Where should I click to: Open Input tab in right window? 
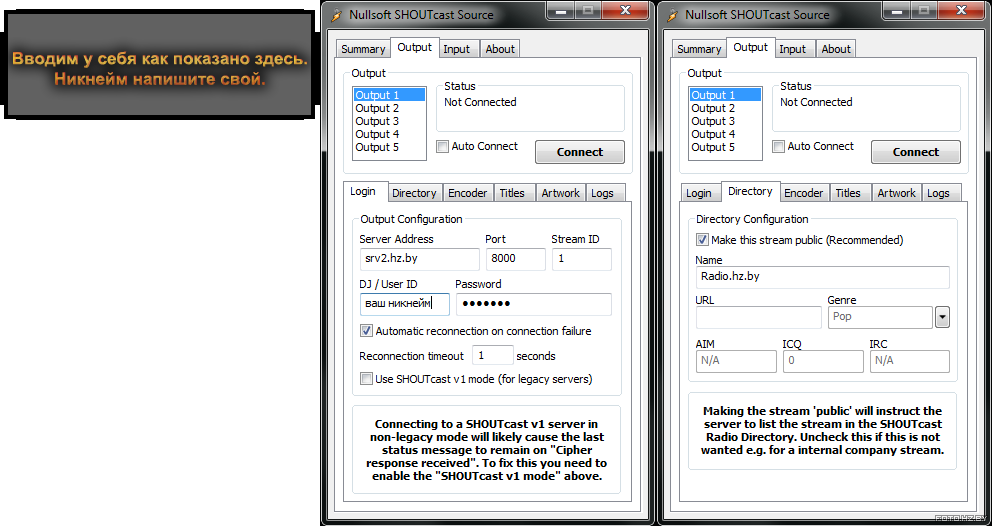click(793, 49)
